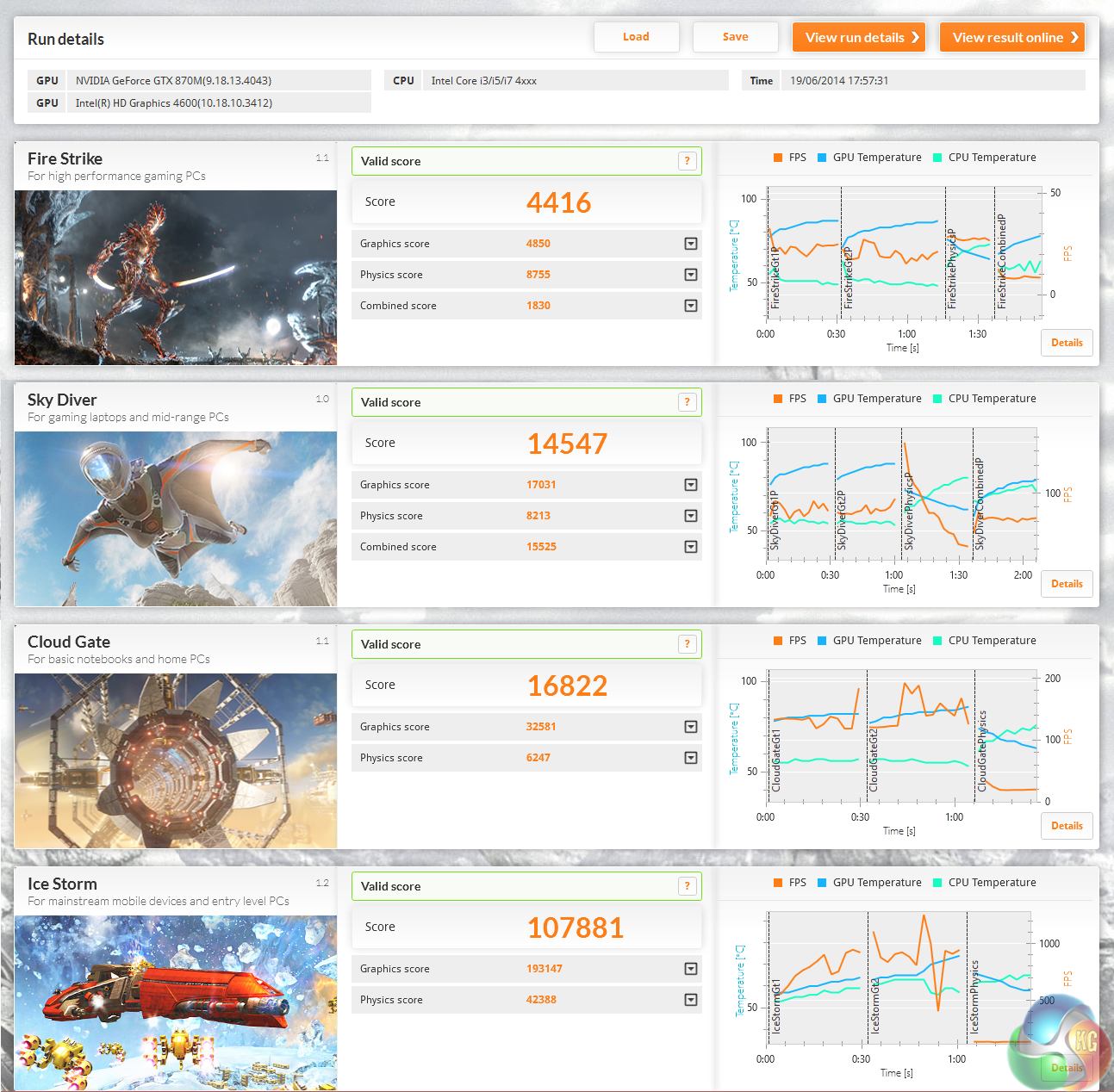Click Cloud Gate CPU Temperature legend swatch
This screenshot has width=1114, height=1092.
coord(937,641)
